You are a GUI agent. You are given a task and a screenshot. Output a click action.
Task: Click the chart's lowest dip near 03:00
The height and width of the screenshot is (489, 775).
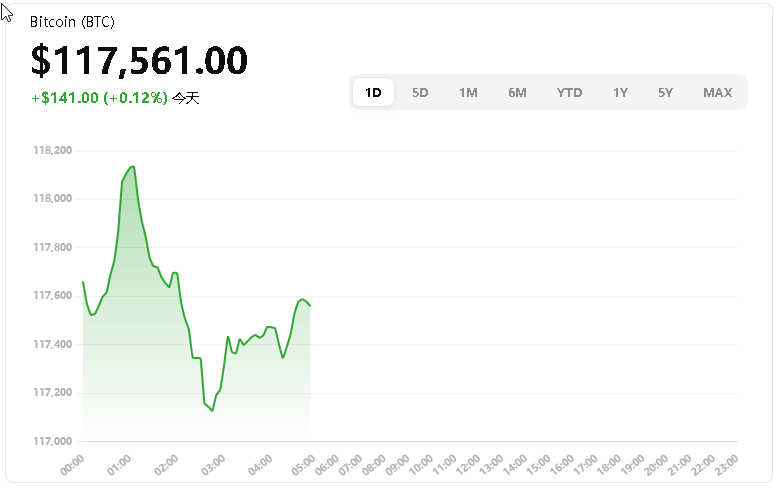212,410
